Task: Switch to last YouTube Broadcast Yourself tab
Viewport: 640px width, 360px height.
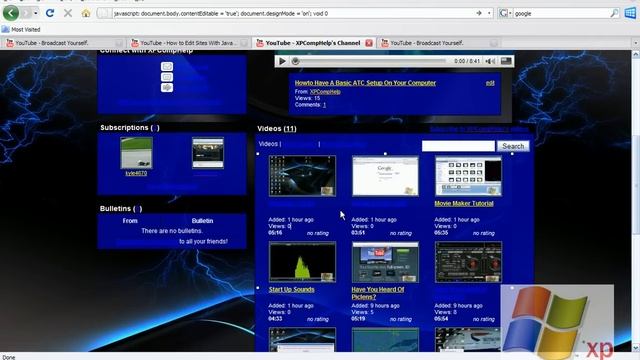Action: tap(439, 43)
